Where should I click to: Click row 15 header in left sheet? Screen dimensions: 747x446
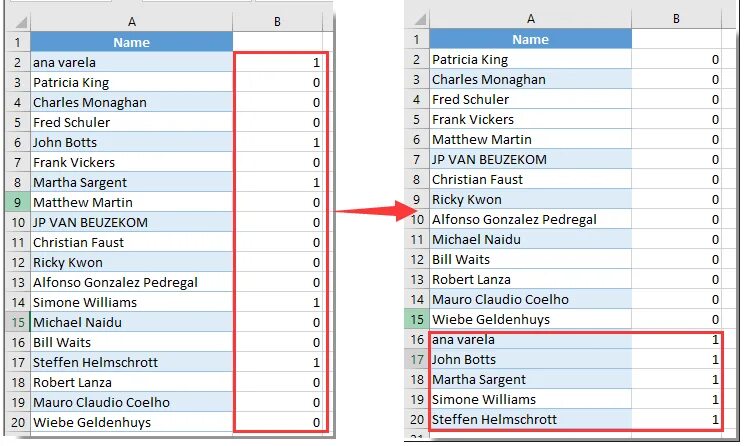[x=18, y=322]
